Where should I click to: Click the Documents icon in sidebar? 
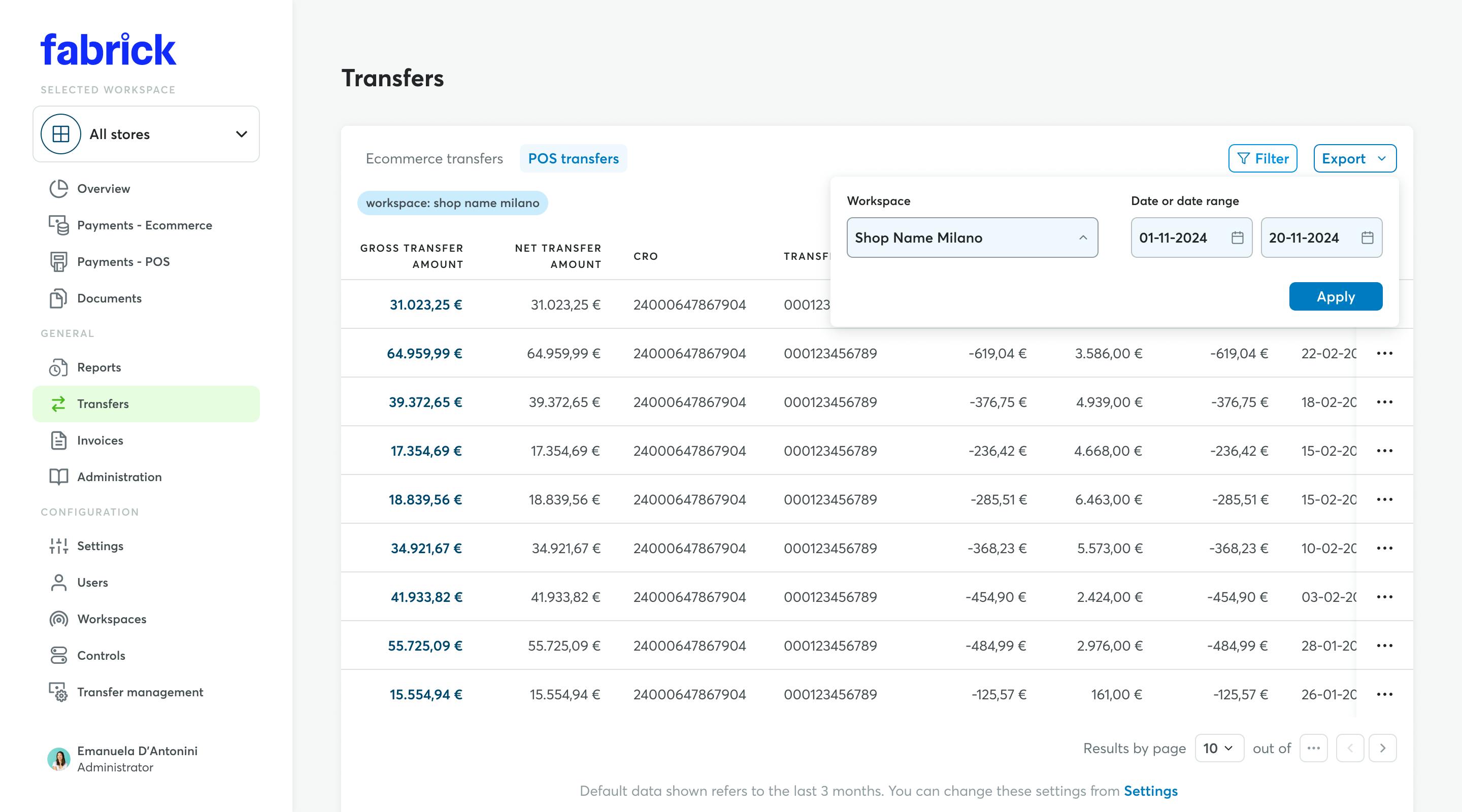[x=59, y=297]
